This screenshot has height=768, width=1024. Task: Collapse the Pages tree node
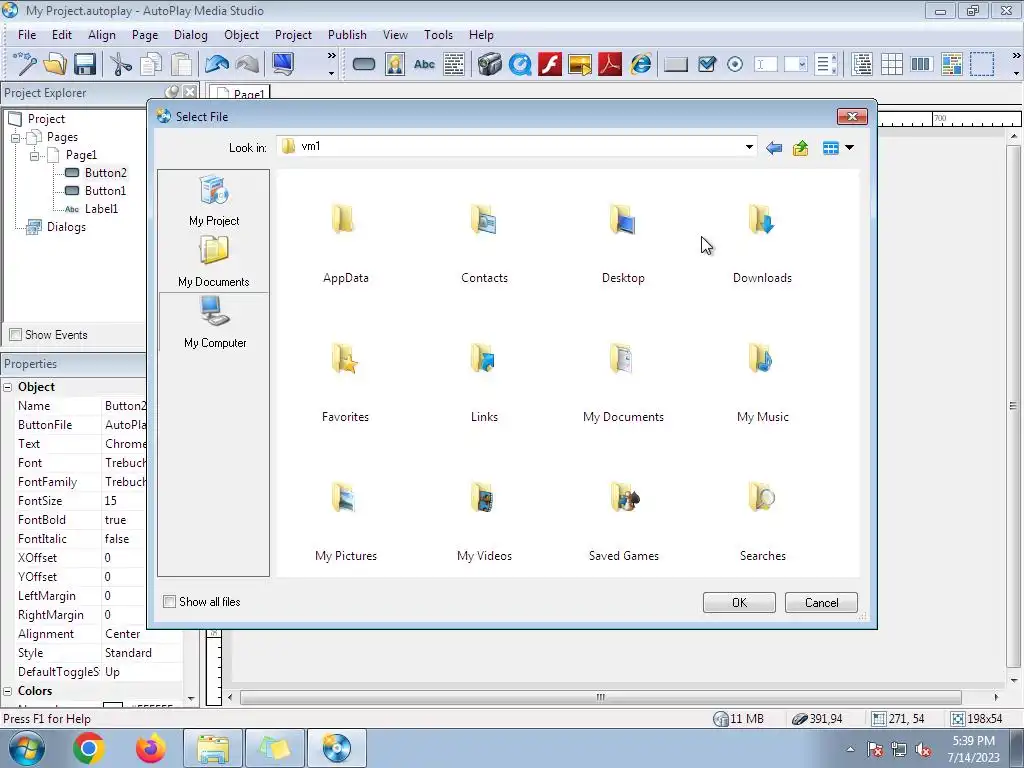[16, 138]
